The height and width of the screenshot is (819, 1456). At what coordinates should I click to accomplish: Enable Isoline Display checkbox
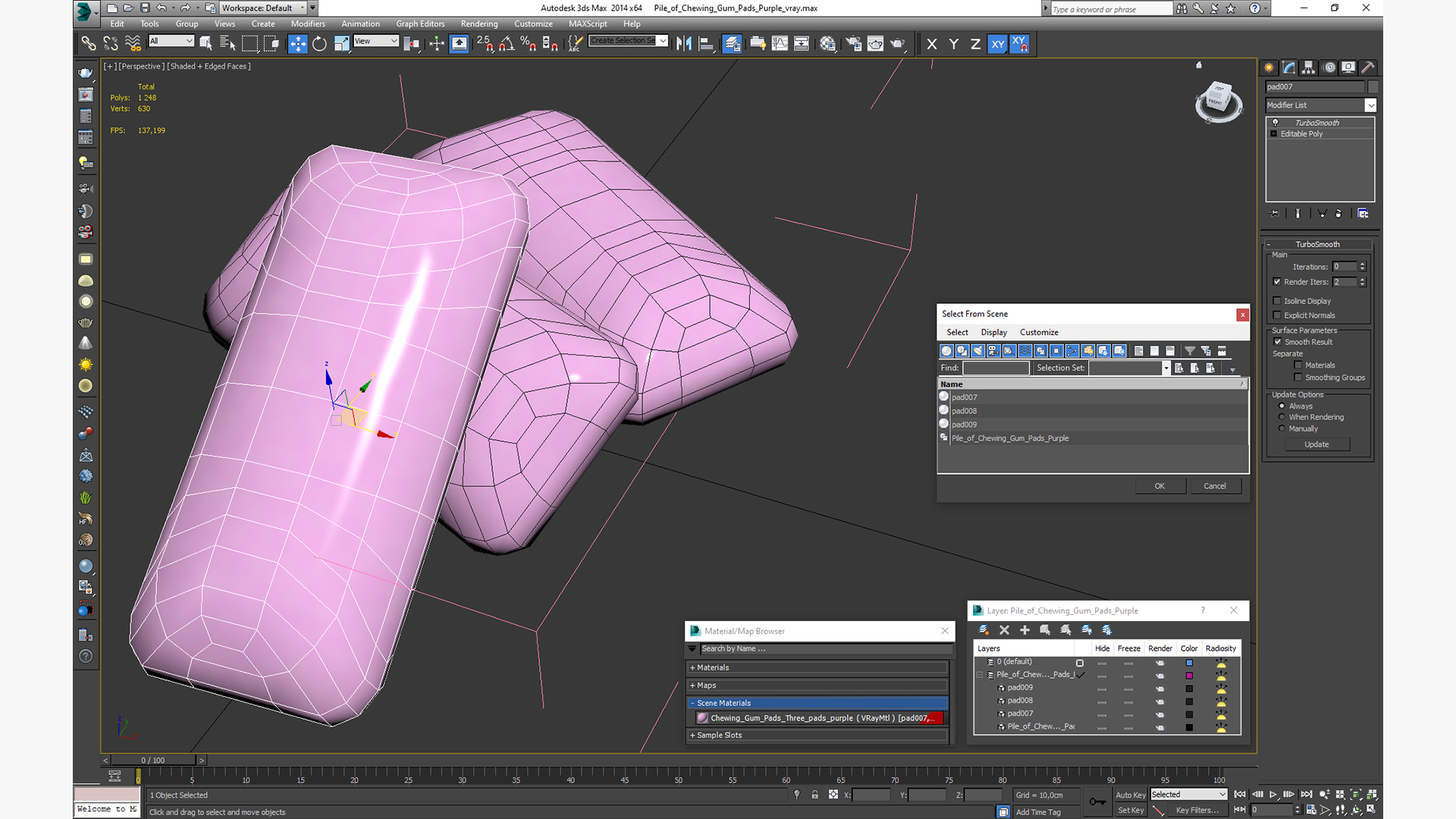tap(1277, 301)
